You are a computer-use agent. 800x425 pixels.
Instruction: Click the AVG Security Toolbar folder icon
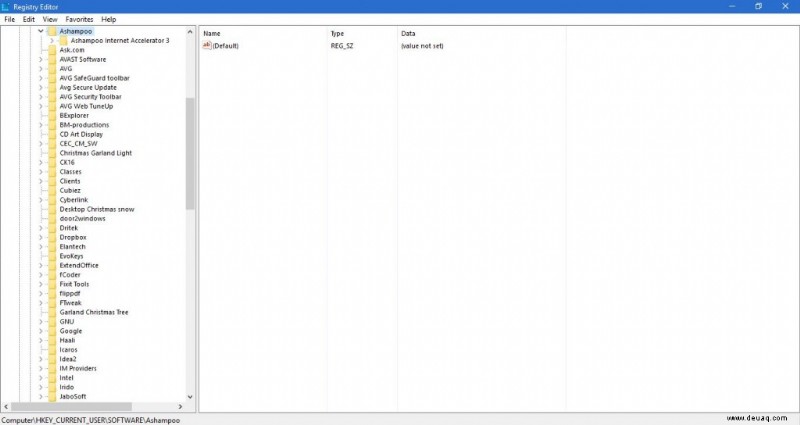[x=52, y=96]
